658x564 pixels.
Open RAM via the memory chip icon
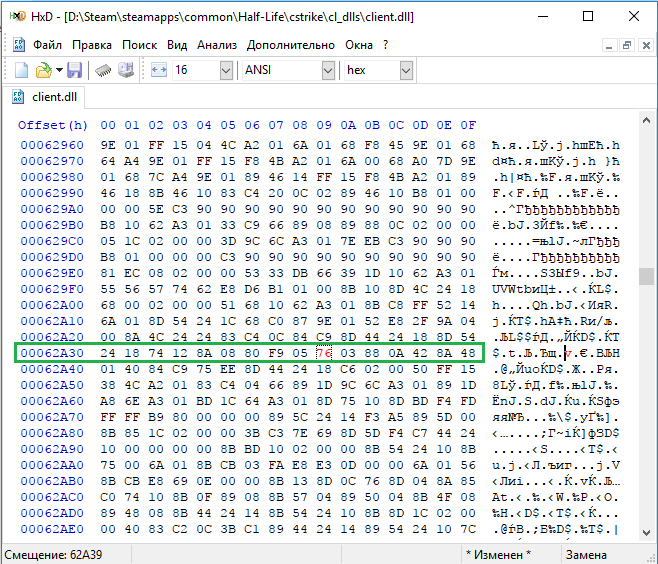pyautogui.click(x=103, y=70)
